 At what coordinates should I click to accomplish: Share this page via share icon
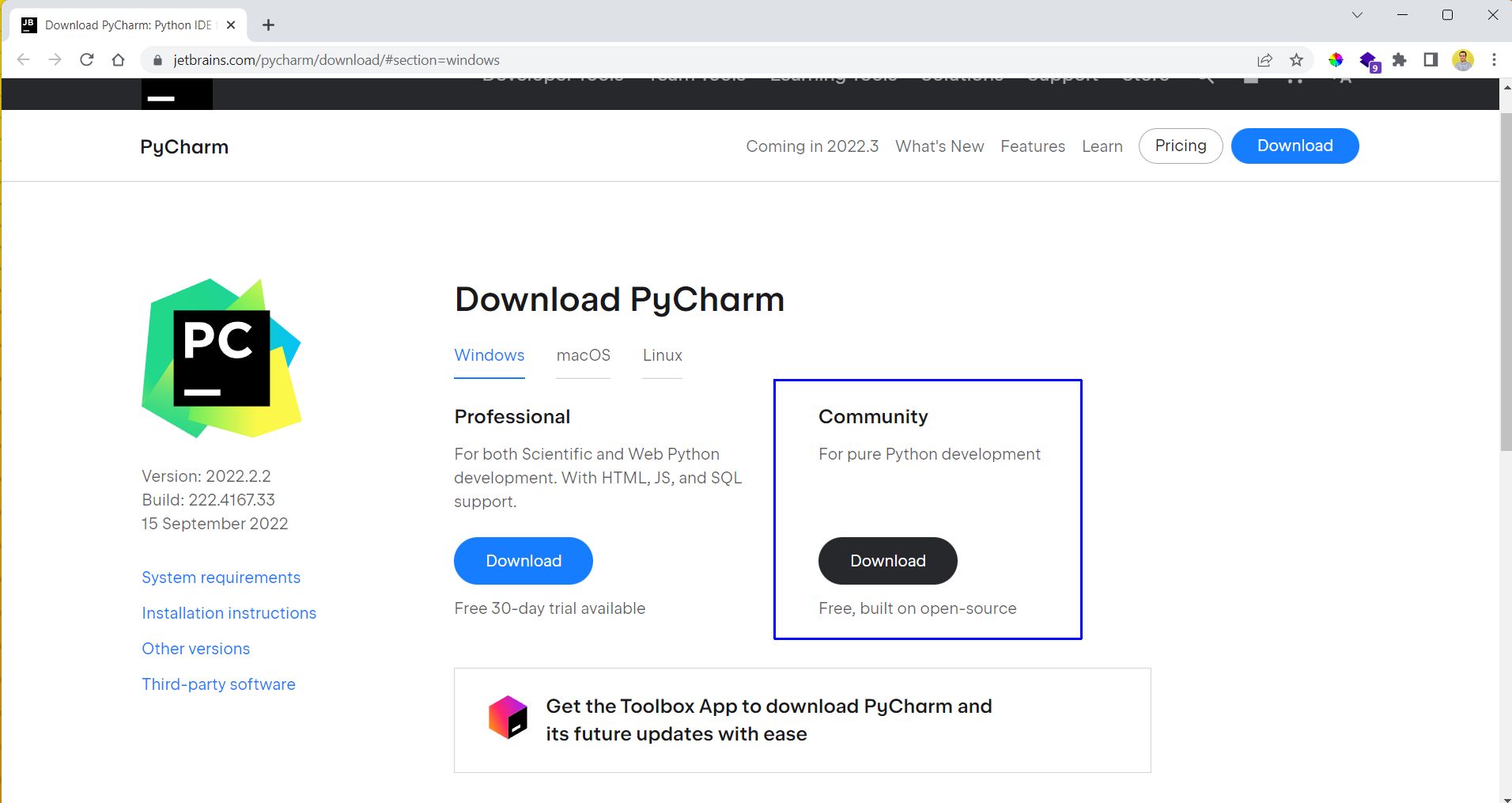1265,59
